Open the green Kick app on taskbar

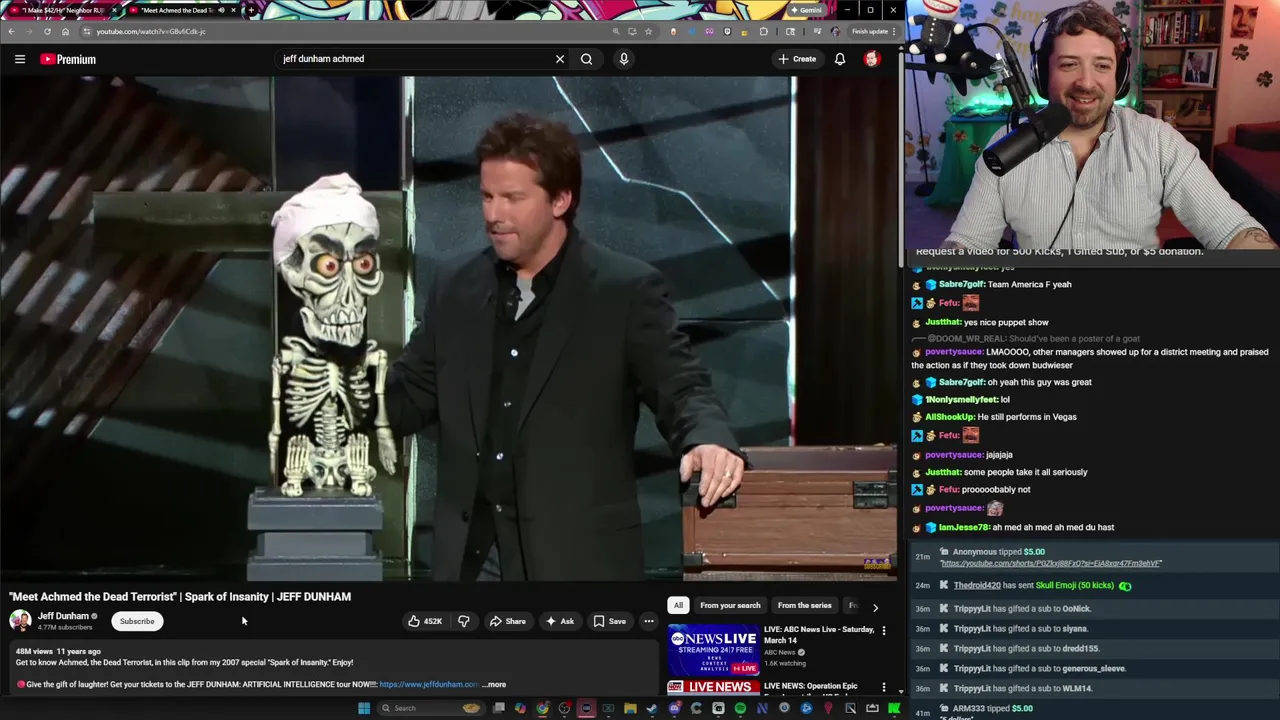pos(893,708)
